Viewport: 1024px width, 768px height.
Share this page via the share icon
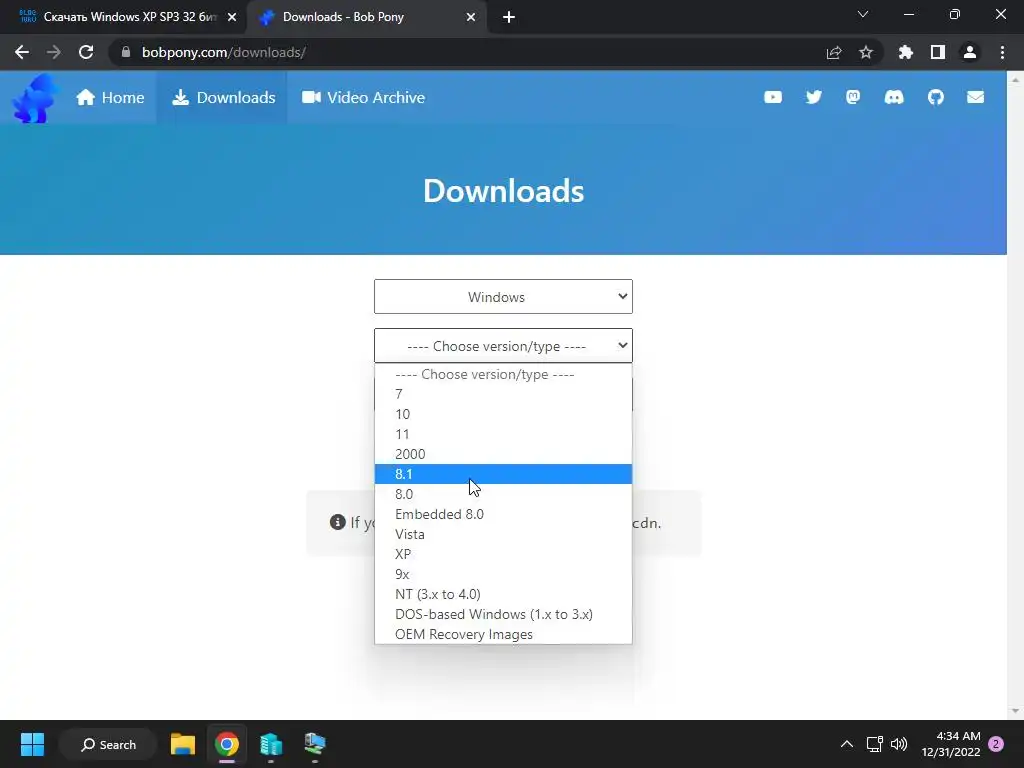pos(833,52)
